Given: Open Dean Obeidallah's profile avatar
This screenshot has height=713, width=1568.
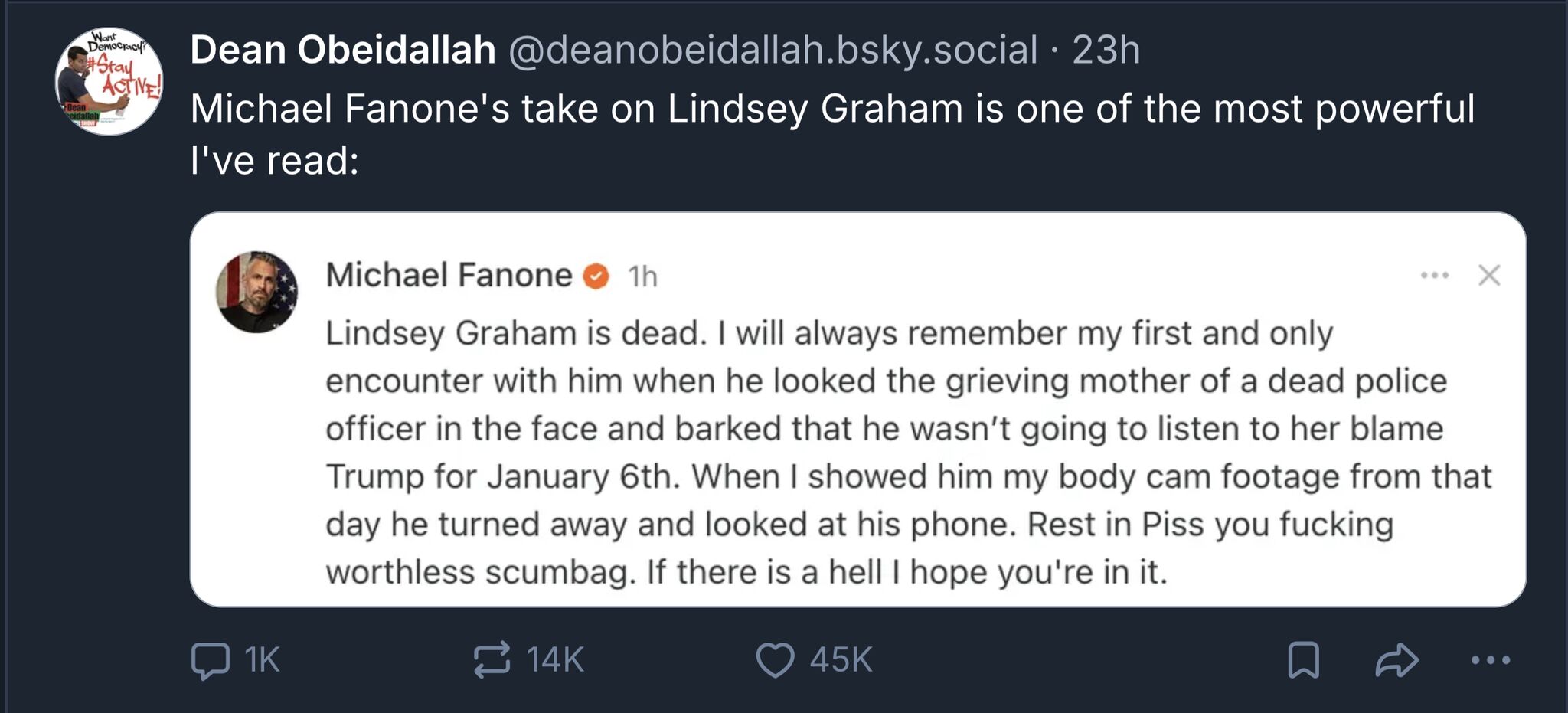Looking at the screenshot, I should (109, 81).
